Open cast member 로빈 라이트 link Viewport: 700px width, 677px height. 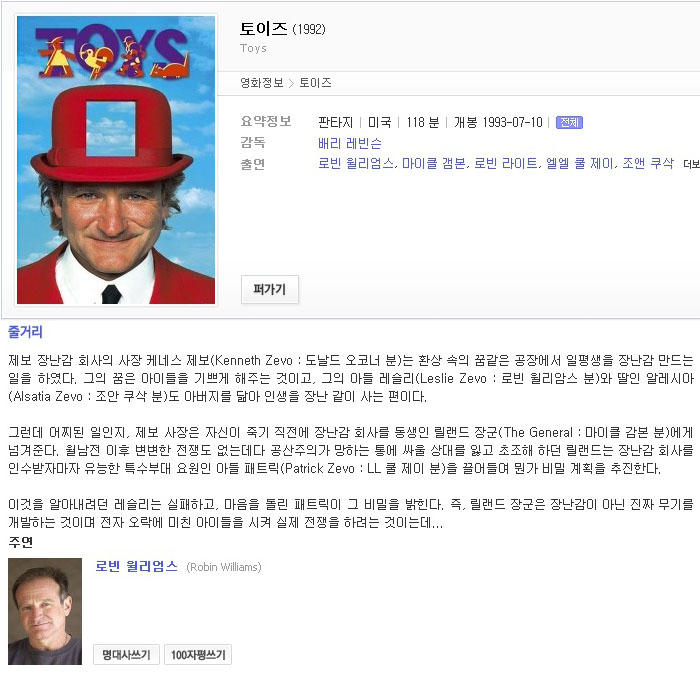click(506, 163)
